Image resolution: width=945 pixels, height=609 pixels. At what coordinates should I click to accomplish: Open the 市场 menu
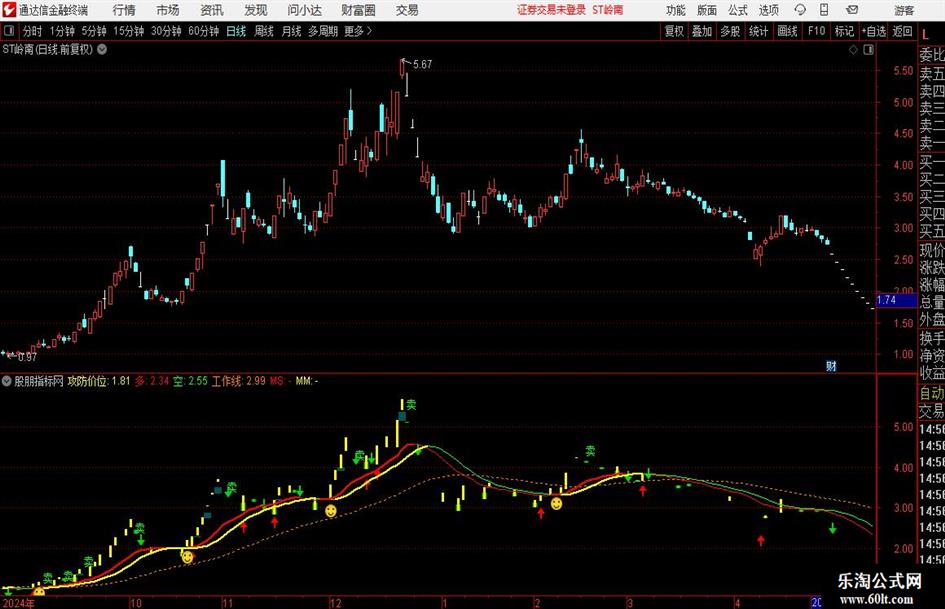pyautogui.click(x=168, y=10)
